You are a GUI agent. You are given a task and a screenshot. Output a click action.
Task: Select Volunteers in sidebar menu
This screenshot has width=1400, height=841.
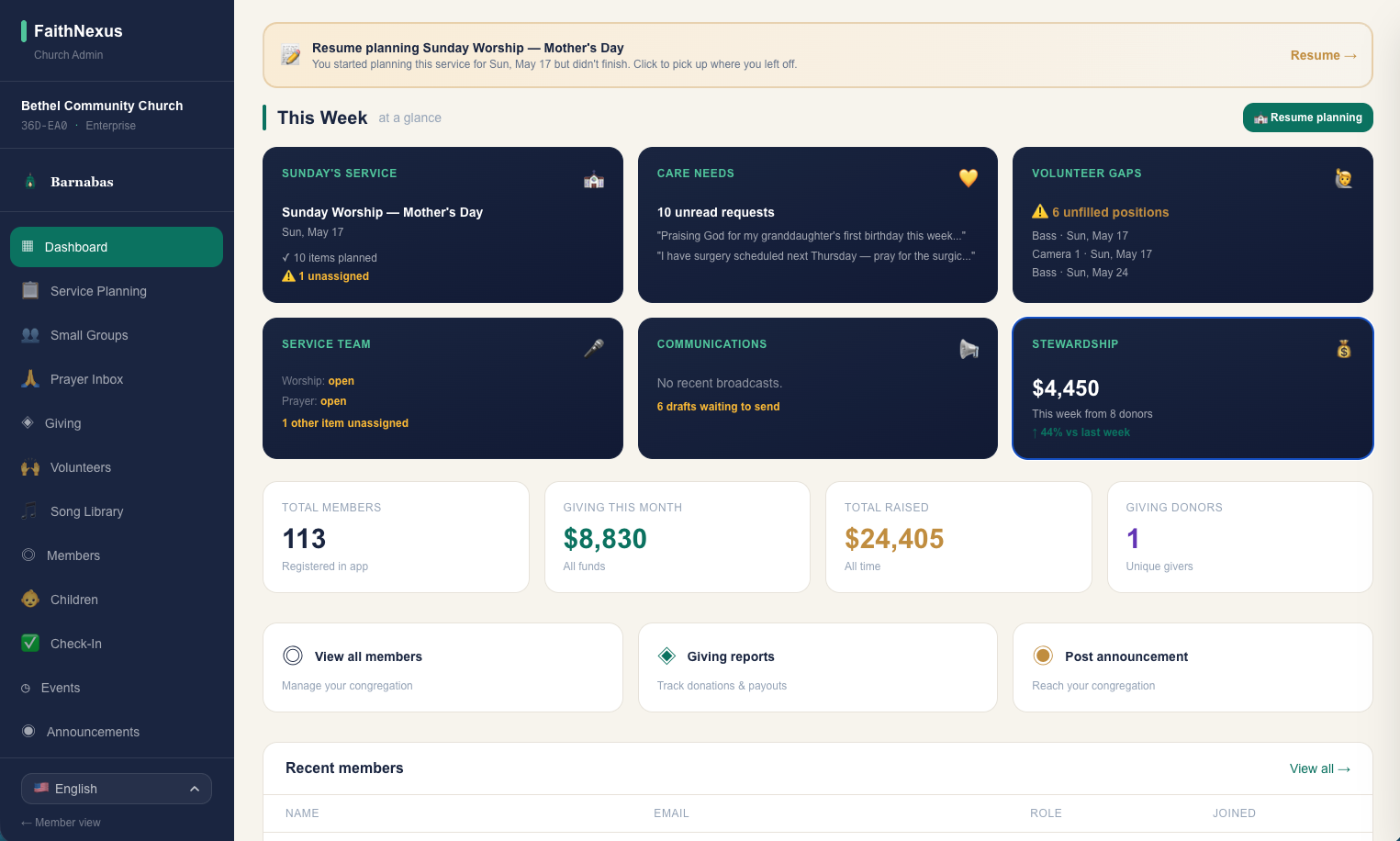[117, 467]
